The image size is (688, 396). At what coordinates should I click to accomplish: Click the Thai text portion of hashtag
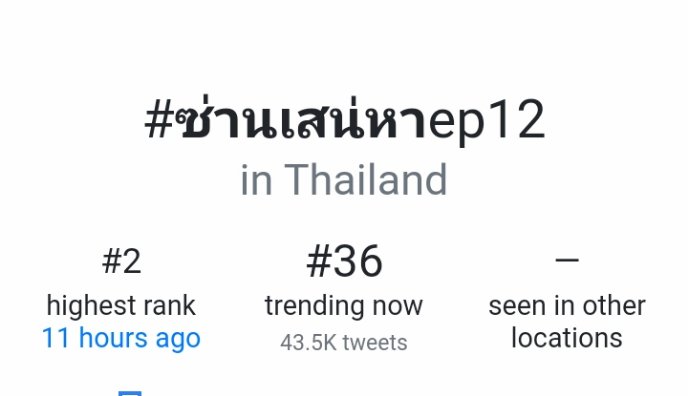[x=301, y=119]
